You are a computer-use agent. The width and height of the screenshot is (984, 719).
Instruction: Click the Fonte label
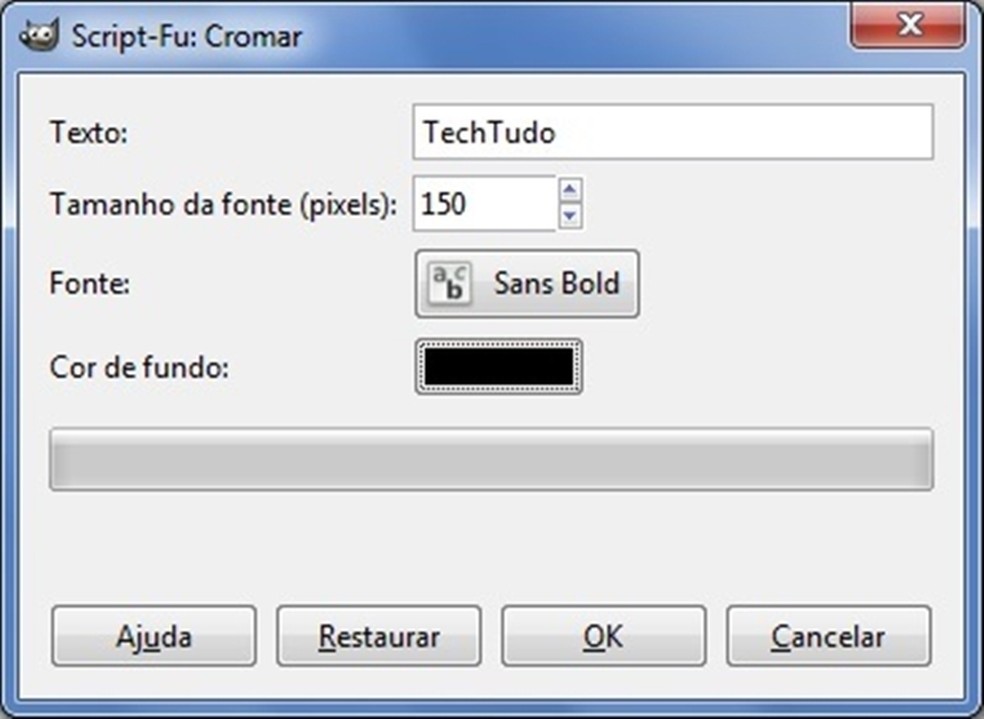click(89, 283)
